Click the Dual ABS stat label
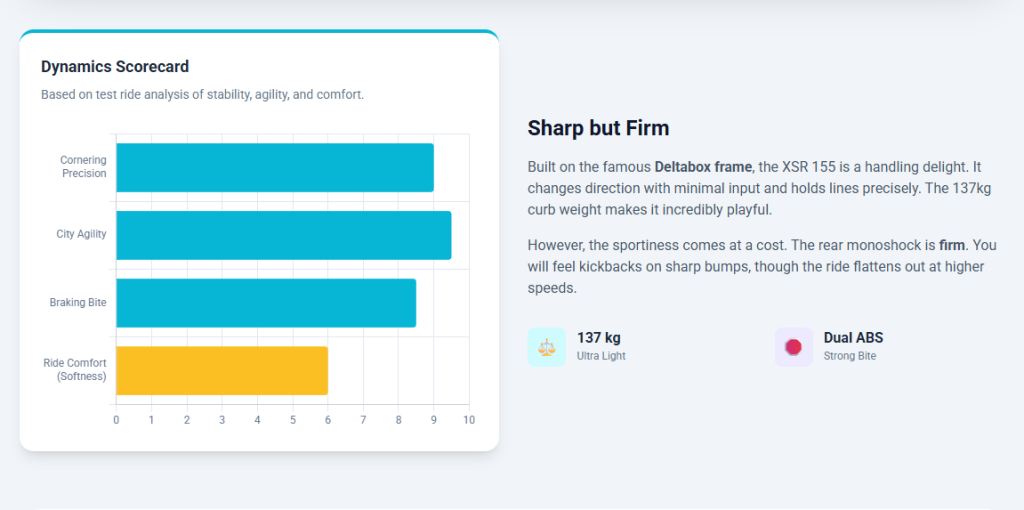The height and width of the screenshot is (510, 1024). coord(853,338)
